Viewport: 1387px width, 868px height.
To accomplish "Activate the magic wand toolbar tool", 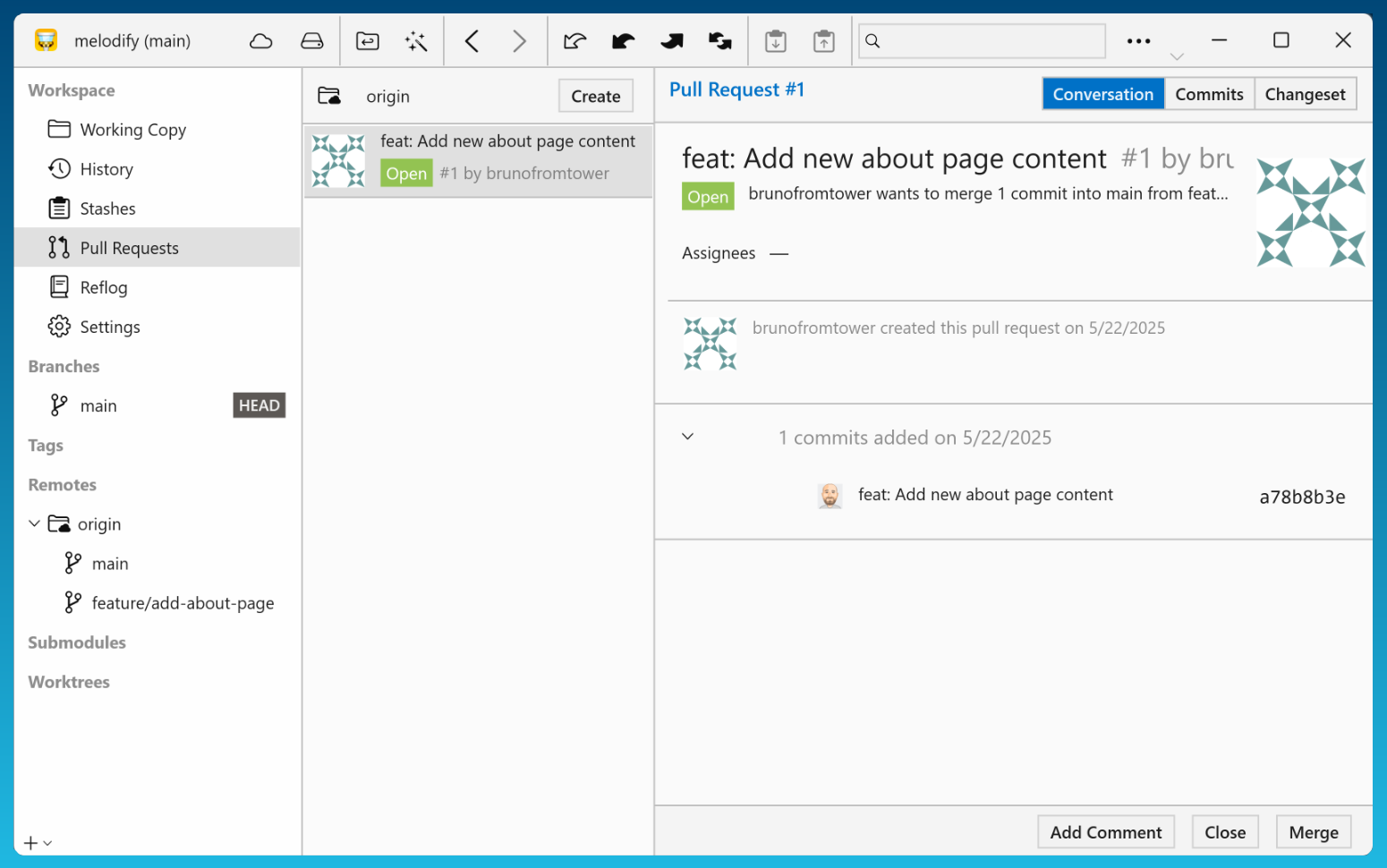I will point(416,40).
